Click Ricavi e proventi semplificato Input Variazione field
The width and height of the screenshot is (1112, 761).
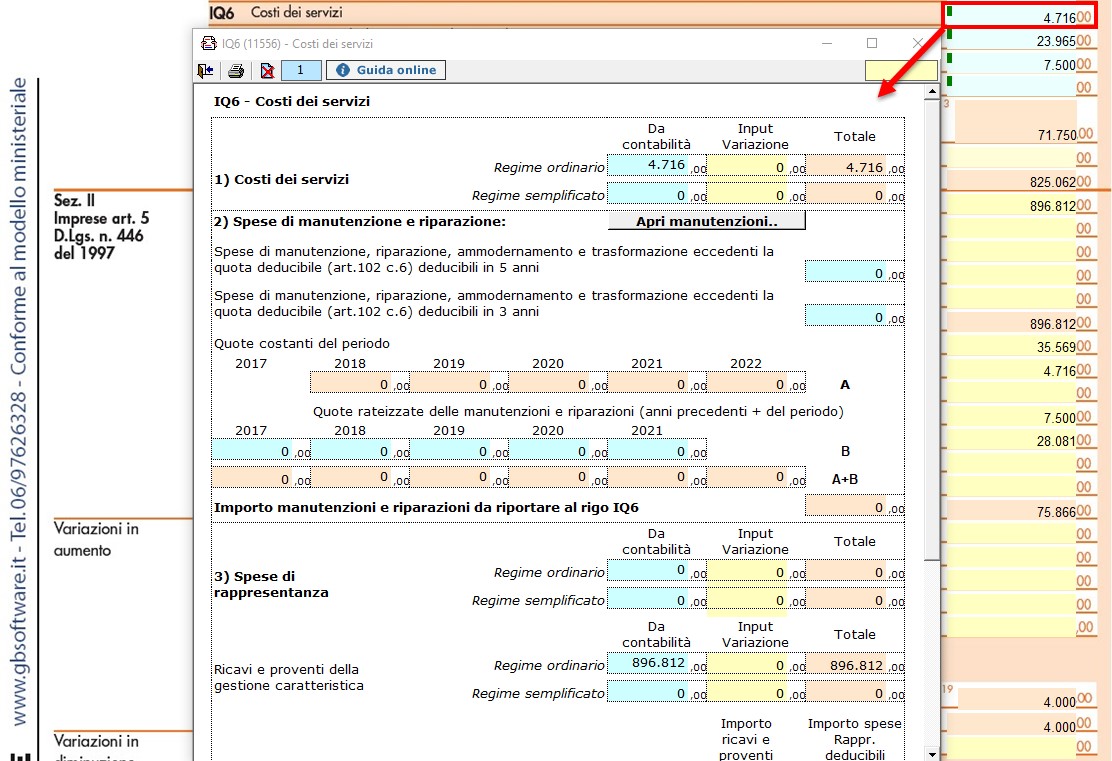point(756,692)
